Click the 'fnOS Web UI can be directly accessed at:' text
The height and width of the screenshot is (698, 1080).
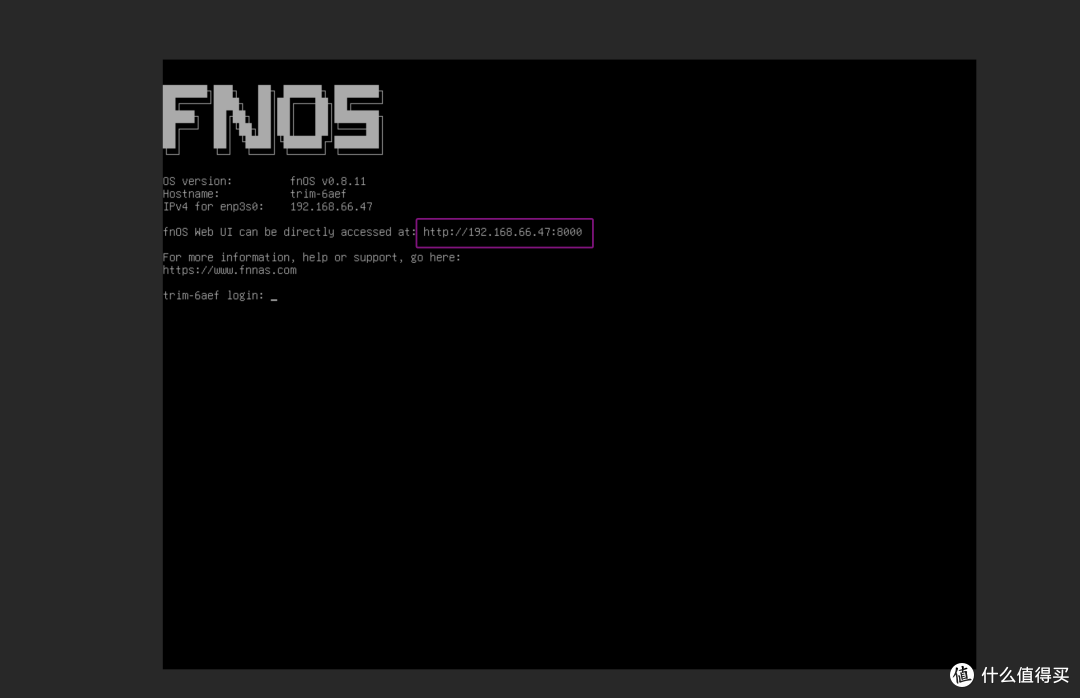tap(289, 232)
